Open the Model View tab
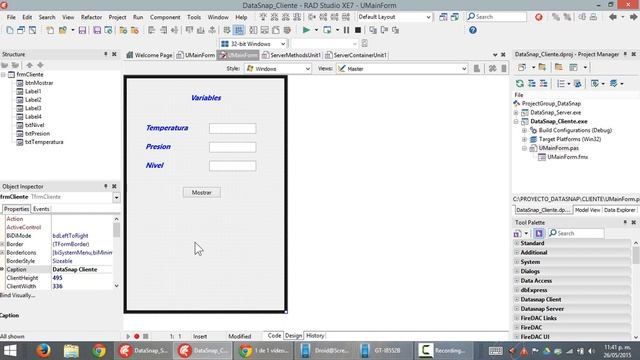Image resolution: width=640 pixels, height=360 pixels. coord(587,210)
